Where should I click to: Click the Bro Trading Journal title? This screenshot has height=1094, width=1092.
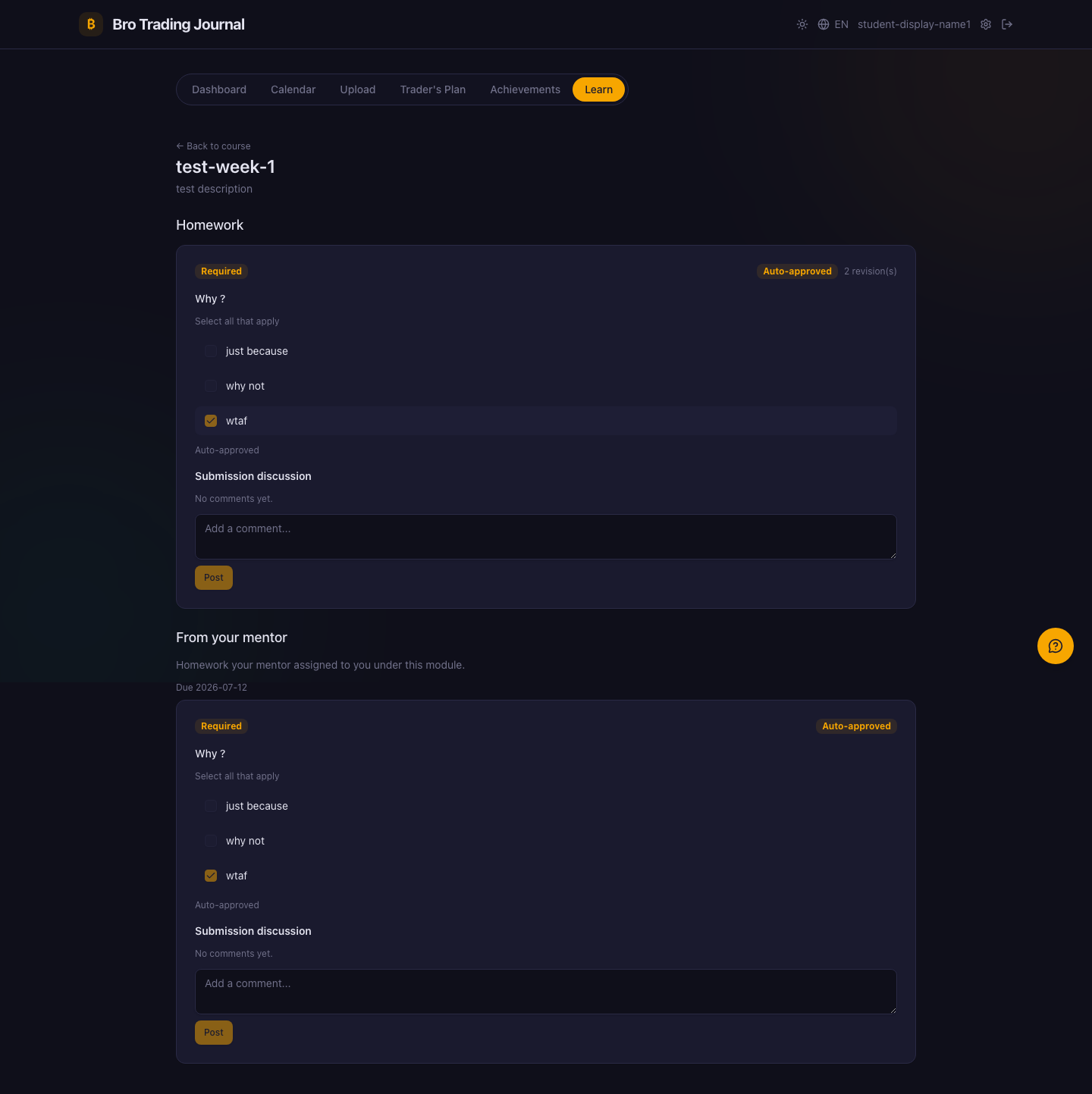tap(179, 24)
